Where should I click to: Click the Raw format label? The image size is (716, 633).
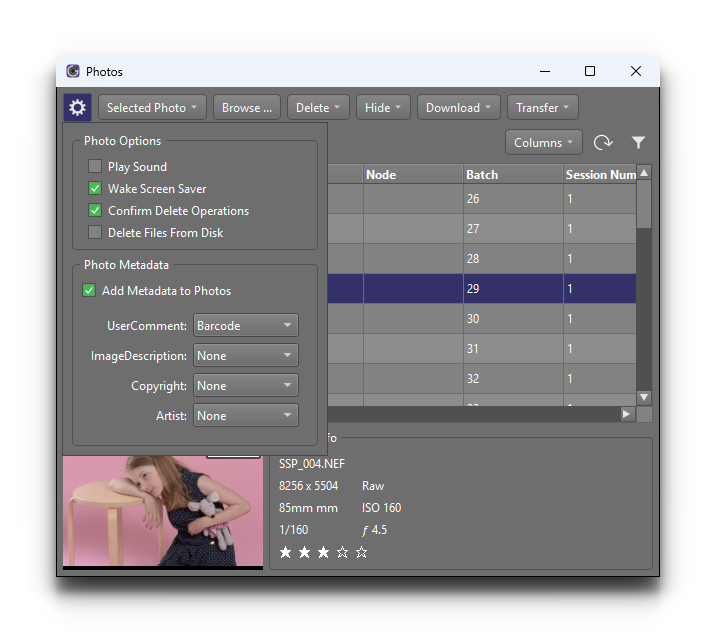[x=373, y=485]
